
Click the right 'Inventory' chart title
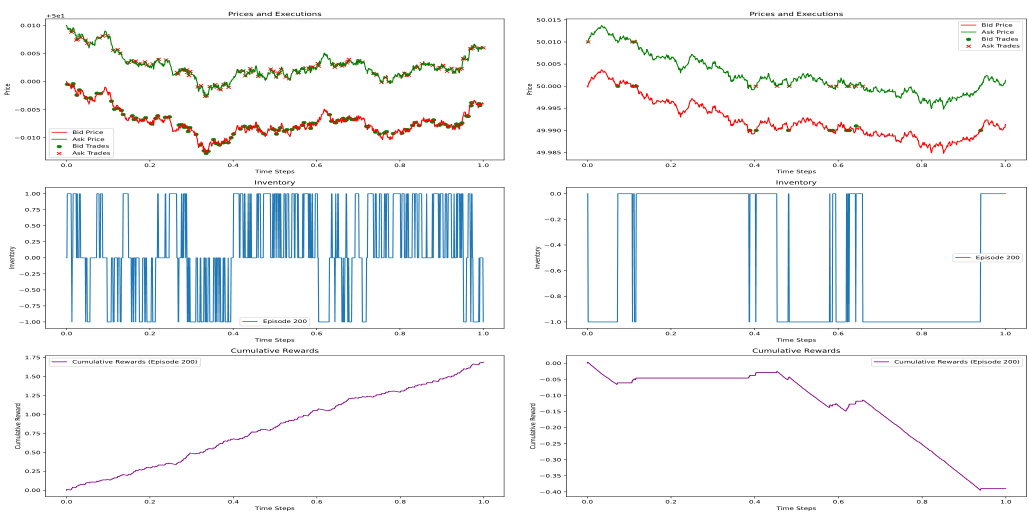pos(796,182)
